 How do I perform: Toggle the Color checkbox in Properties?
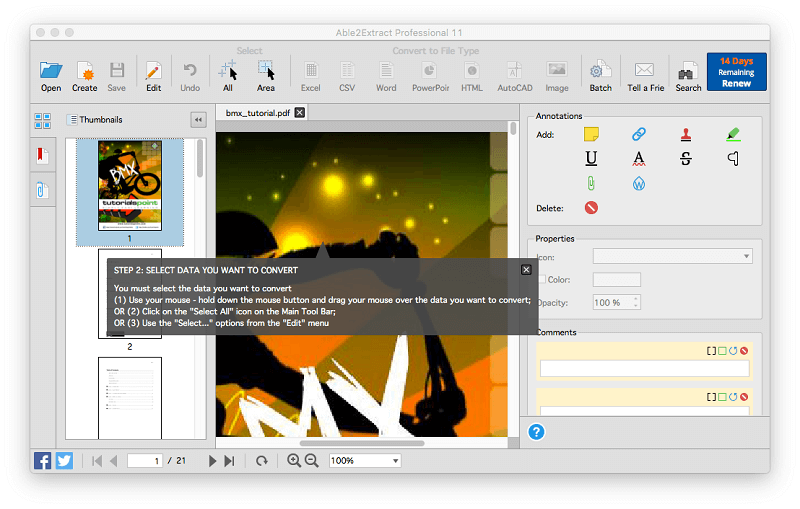point(542,279)
